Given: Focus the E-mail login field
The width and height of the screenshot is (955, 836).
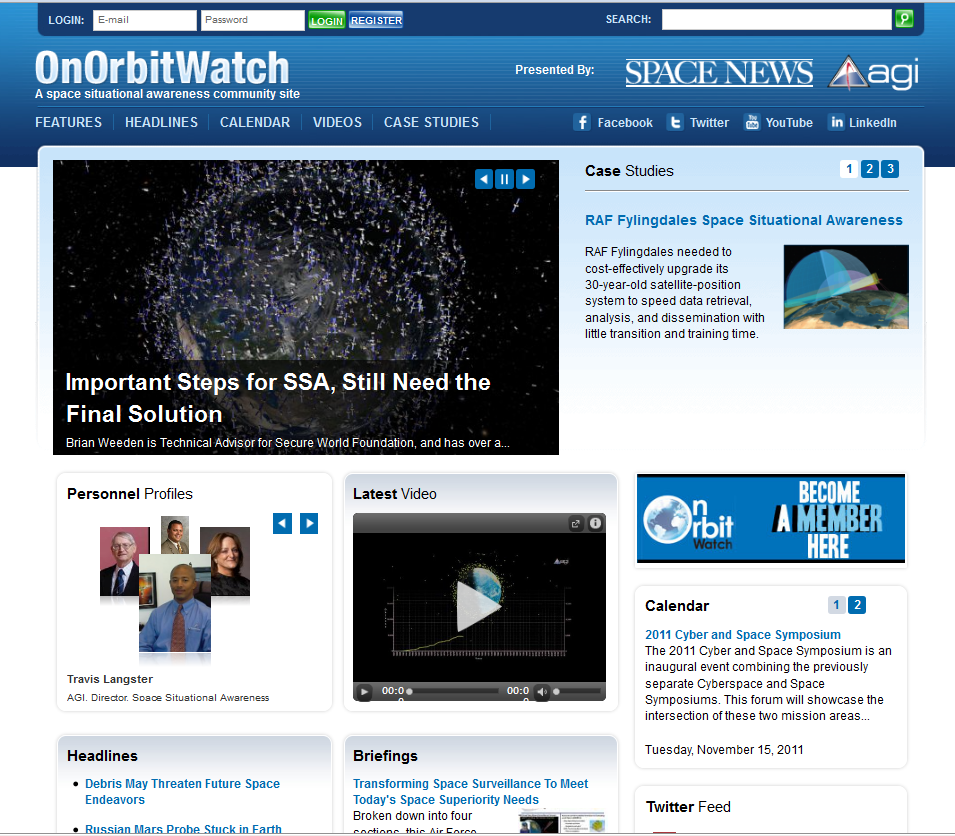Looking at the screenshot, I should [145, 20].
